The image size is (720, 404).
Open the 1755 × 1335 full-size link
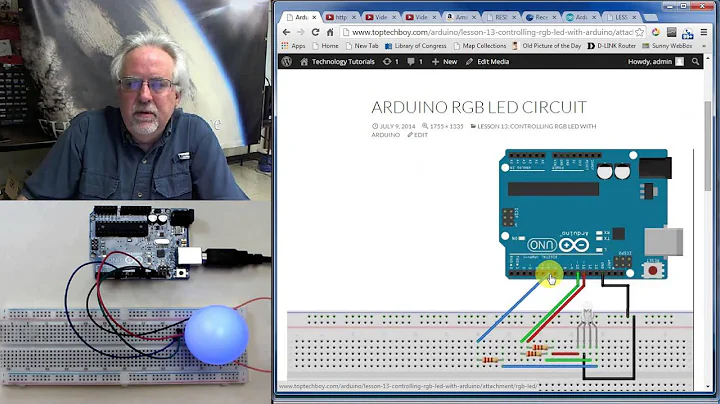pyautogui.click(x=443, y=126)
